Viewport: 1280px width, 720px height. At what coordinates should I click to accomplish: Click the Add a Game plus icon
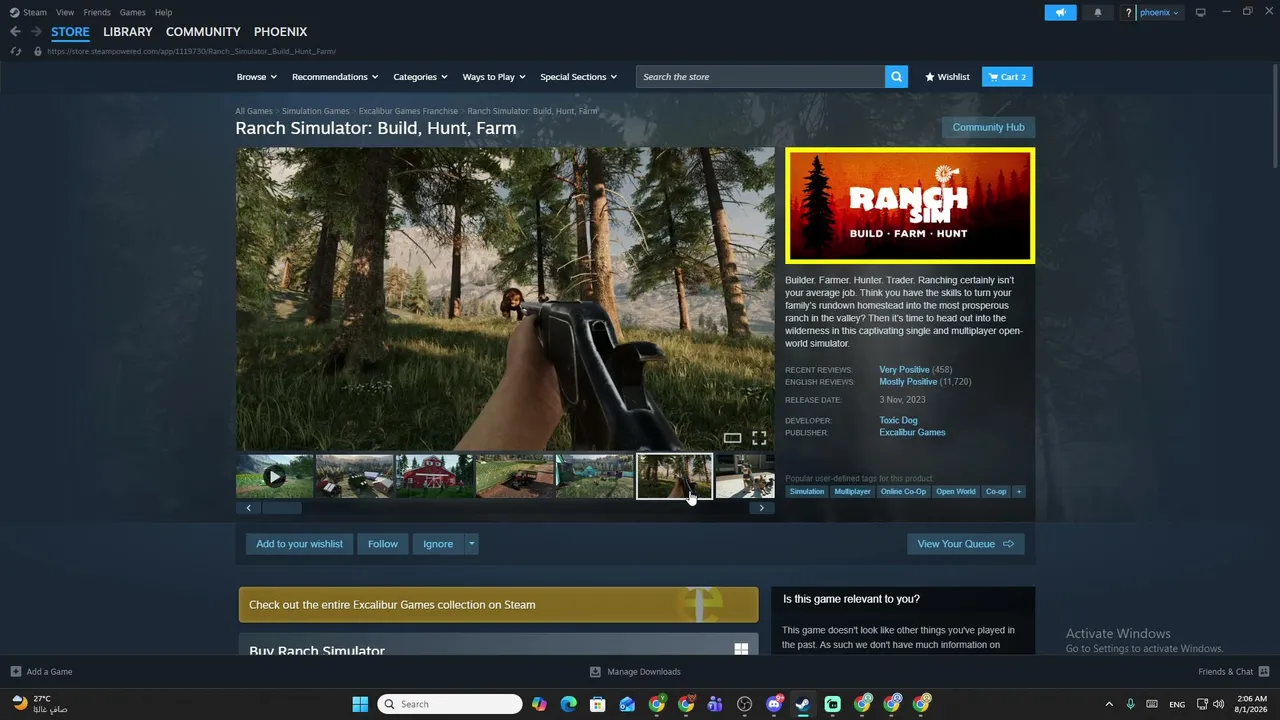click(x=15, y=672)
